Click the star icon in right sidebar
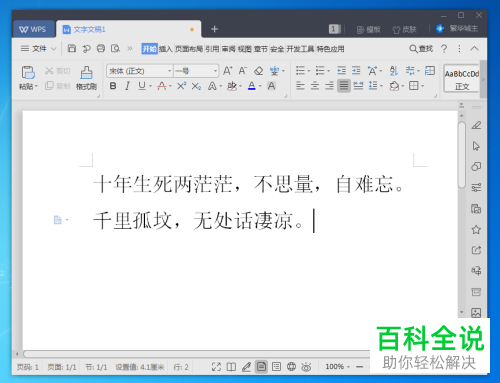Image resolution: width=500 pixels, height=383 pixels. tap(476, 229)
